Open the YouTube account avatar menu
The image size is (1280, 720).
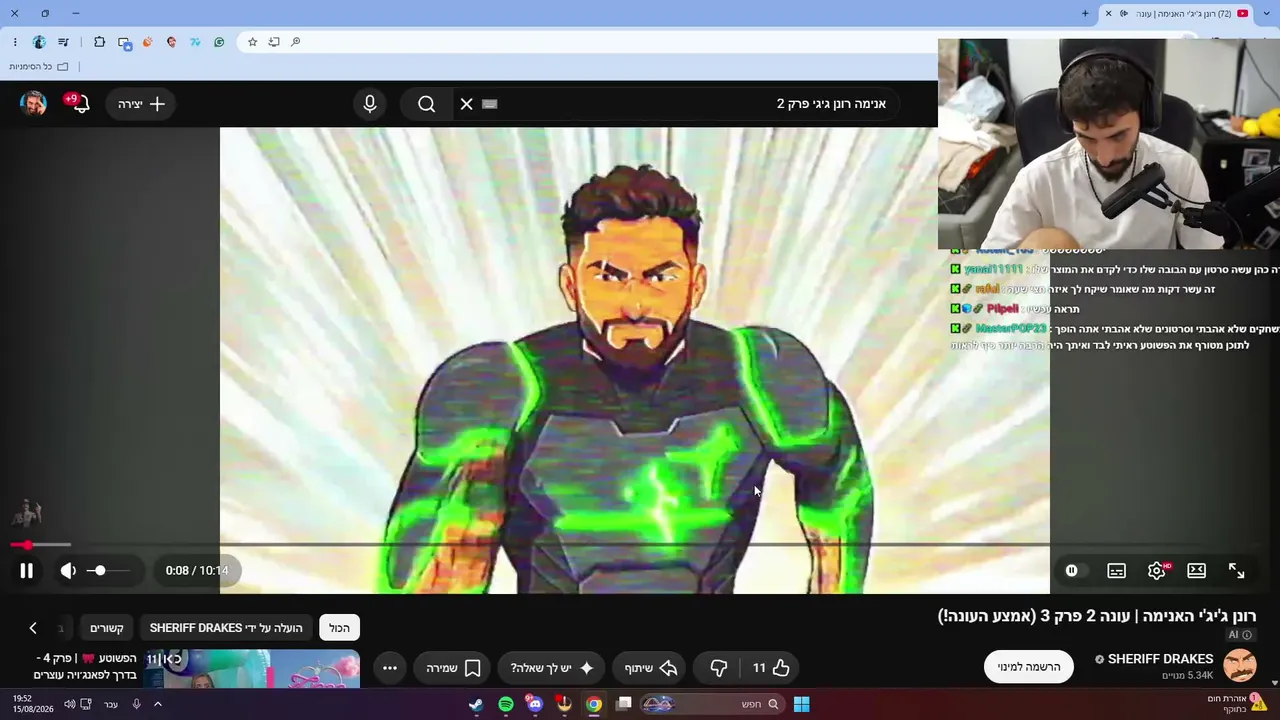(x=34, y=104)
